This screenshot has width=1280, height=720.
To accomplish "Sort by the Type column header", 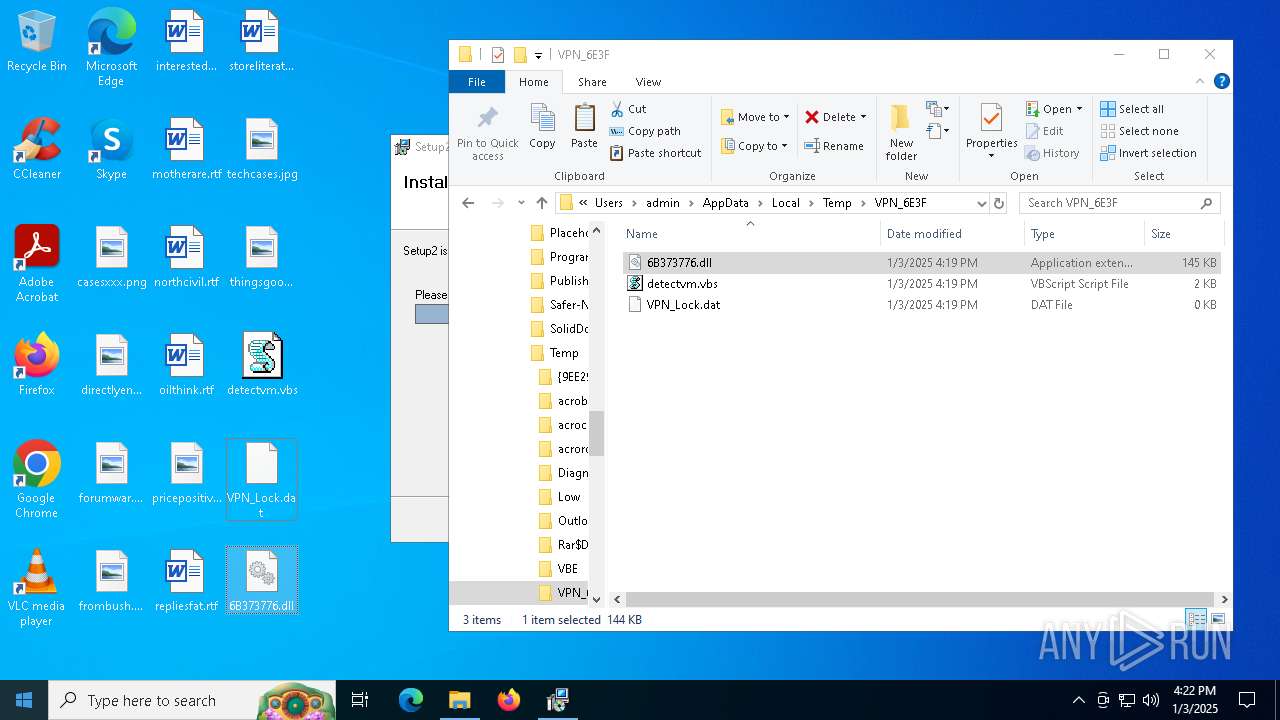I will click(1084, 234).
